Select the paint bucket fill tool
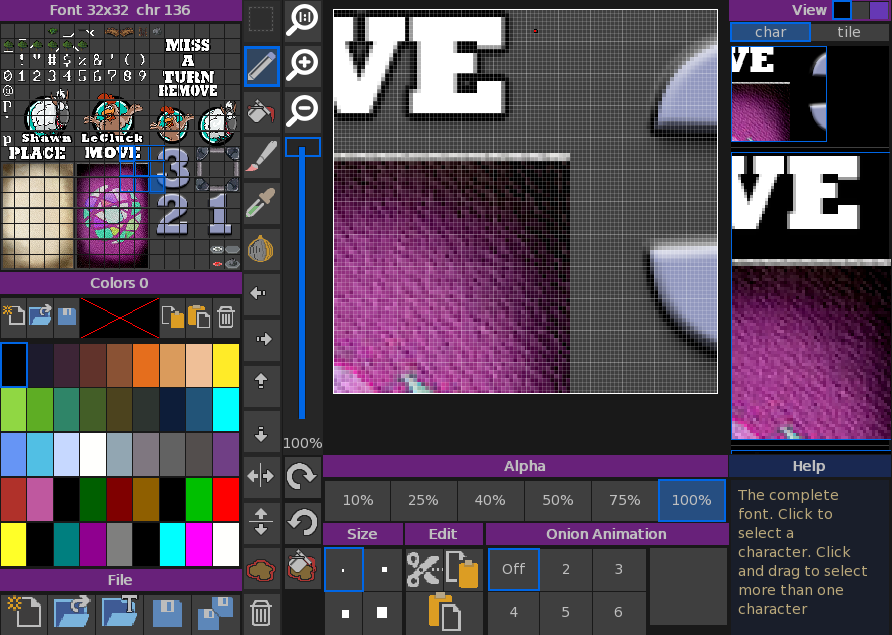Viewport: 892px width, 635px height. coord(262,112)
